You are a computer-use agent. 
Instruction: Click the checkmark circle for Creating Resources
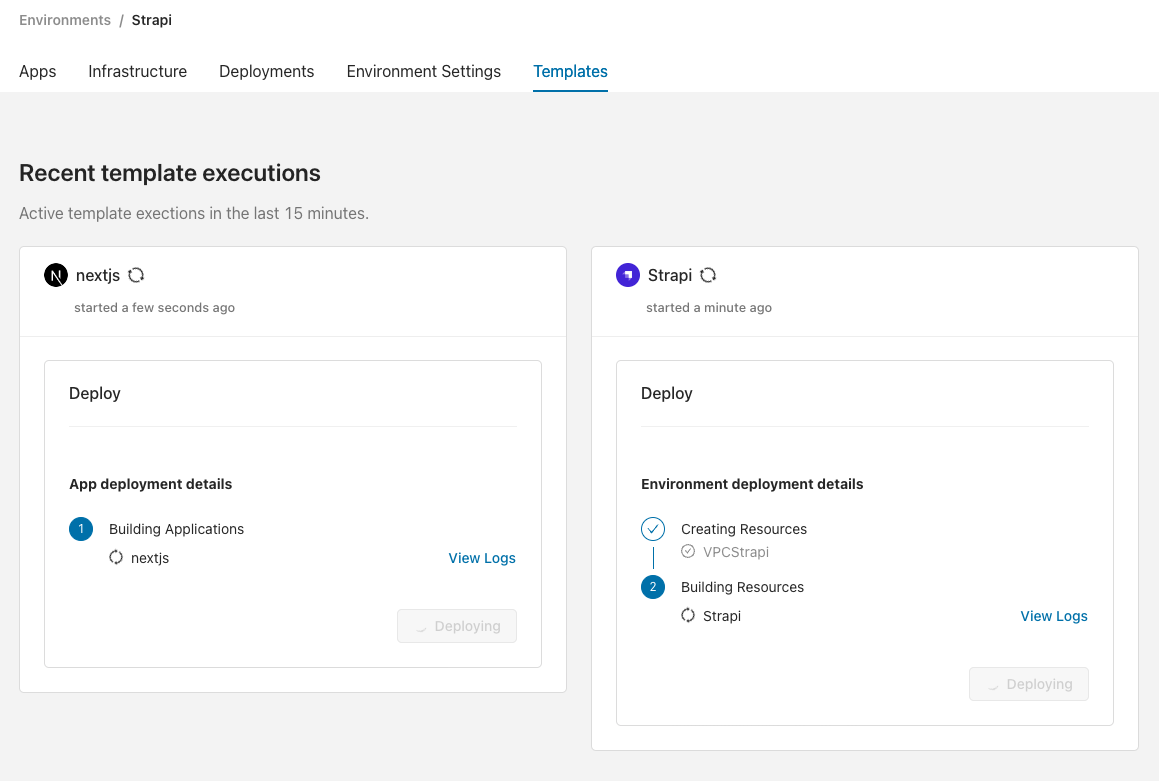tap(653, 529)
